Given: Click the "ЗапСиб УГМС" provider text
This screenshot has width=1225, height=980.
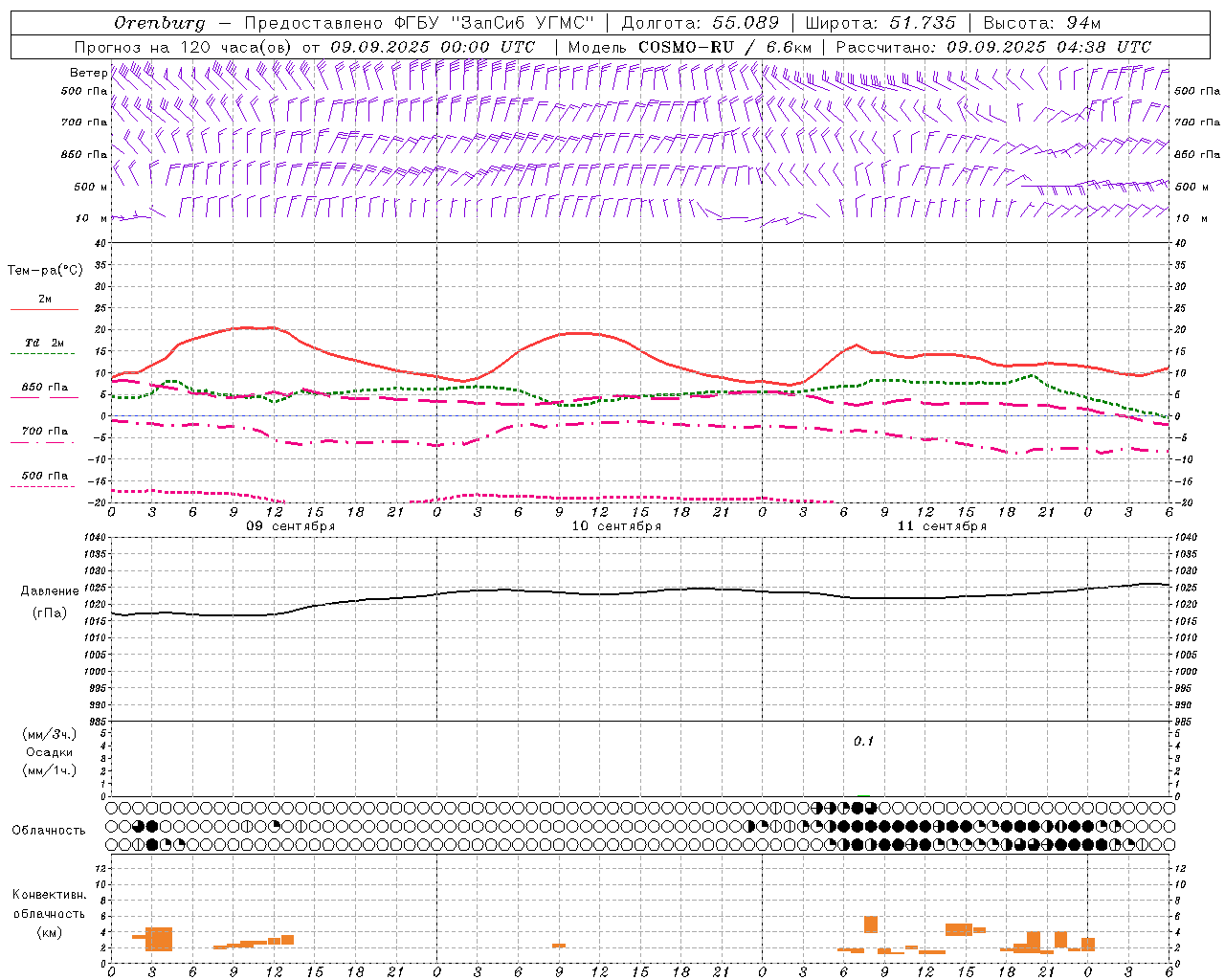Looking at the screenshot, I should click(522, 23).
